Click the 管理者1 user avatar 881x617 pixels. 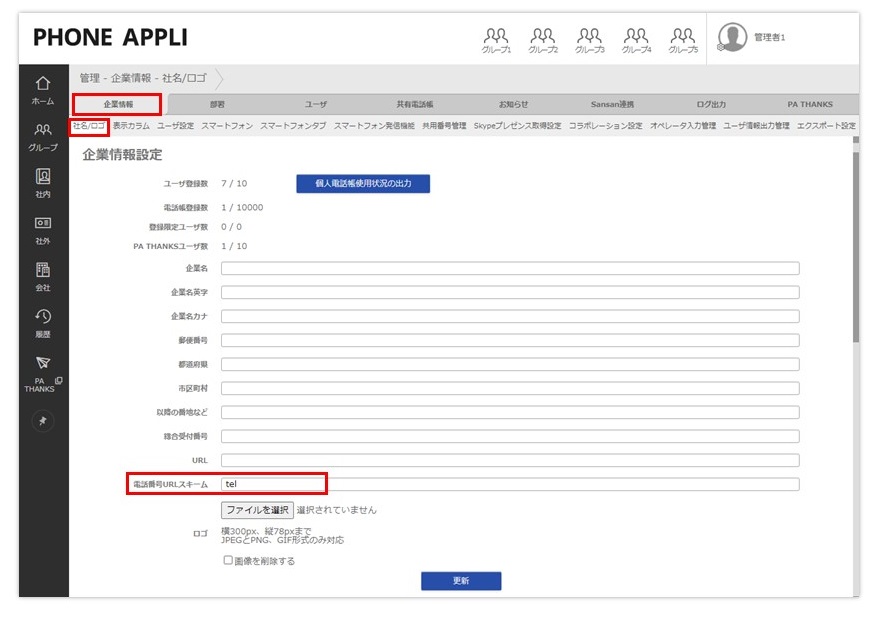[733, 37]
